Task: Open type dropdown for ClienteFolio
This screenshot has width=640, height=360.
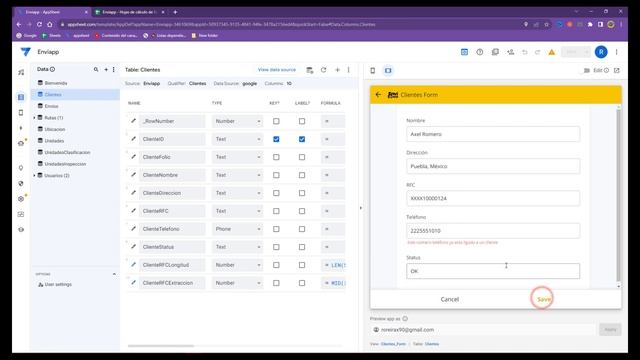Action: 237,157
